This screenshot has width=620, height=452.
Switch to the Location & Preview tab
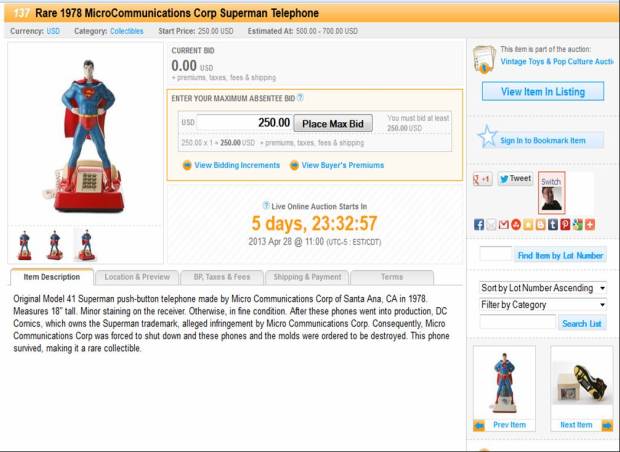coord(137,277)
